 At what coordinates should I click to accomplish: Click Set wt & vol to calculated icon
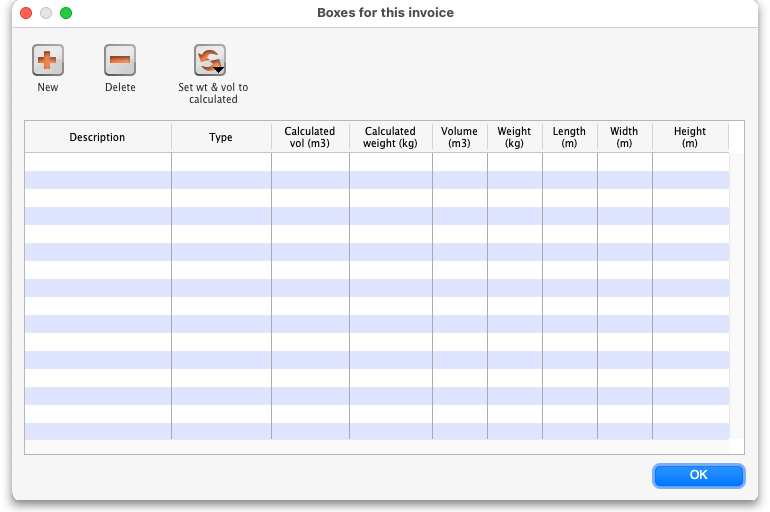coord(209,60)
